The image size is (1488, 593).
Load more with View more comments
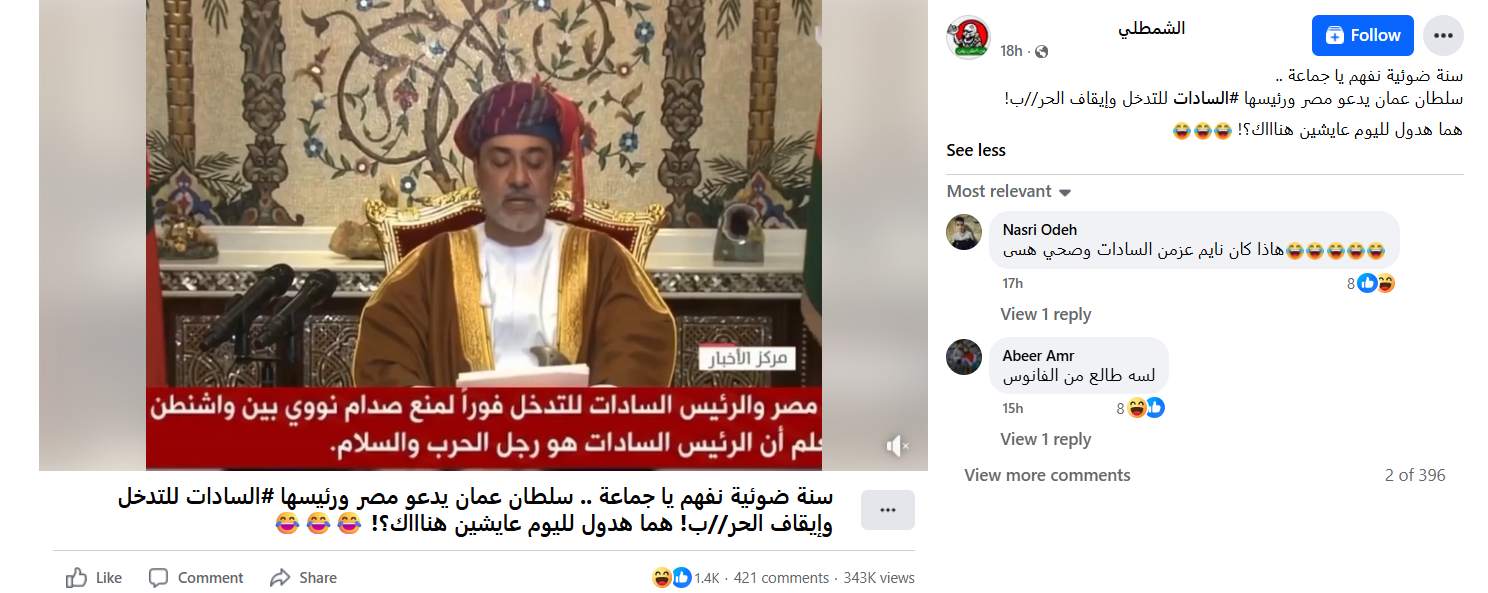(1047, 475)
